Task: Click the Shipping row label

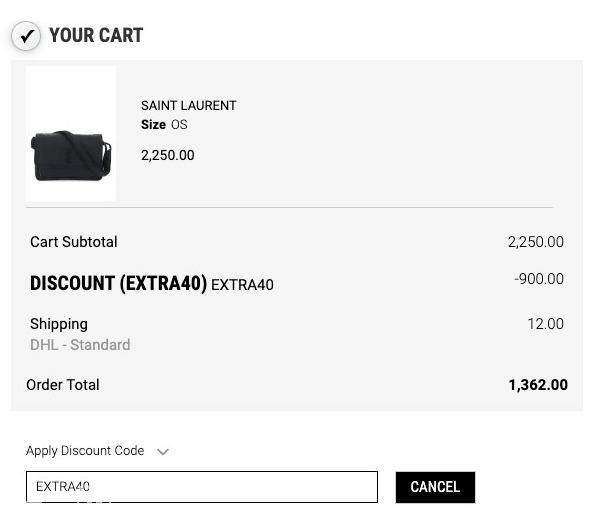Action: [59, 324]
